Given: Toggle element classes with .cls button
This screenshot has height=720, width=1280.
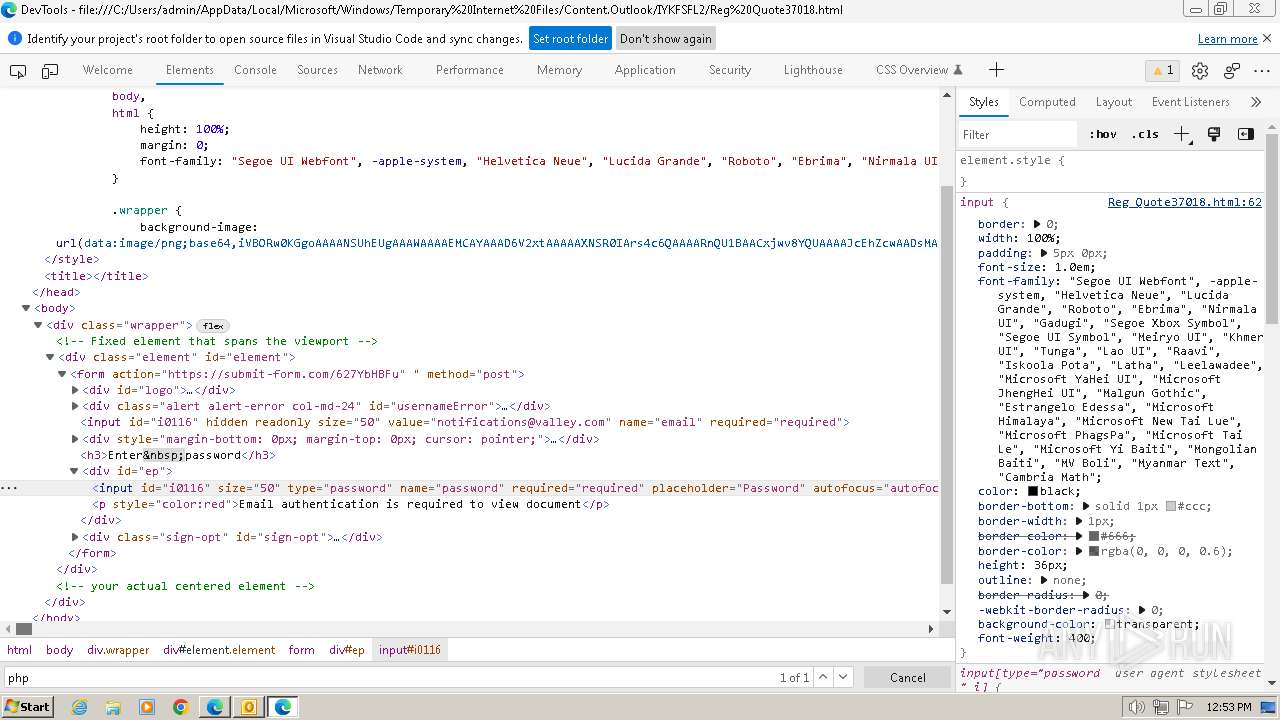Looking at the screenshot, I should click(x=1145, y=134).
